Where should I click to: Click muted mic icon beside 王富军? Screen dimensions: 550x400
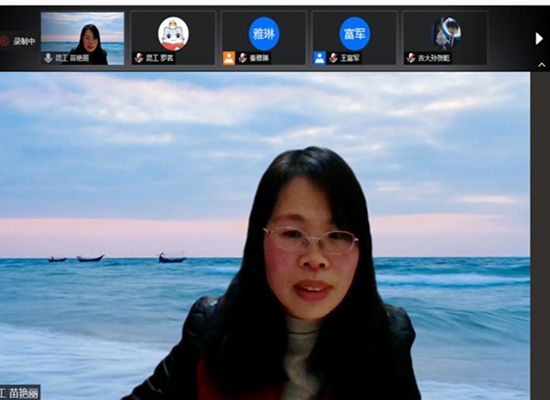click(x=333, y=58)
